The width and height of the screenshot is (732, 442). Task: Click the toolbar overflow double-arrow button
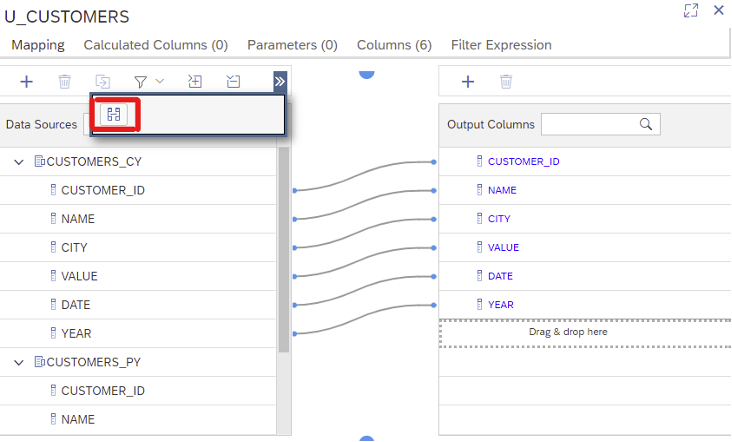pyautogui.click(x=280, y=82)
